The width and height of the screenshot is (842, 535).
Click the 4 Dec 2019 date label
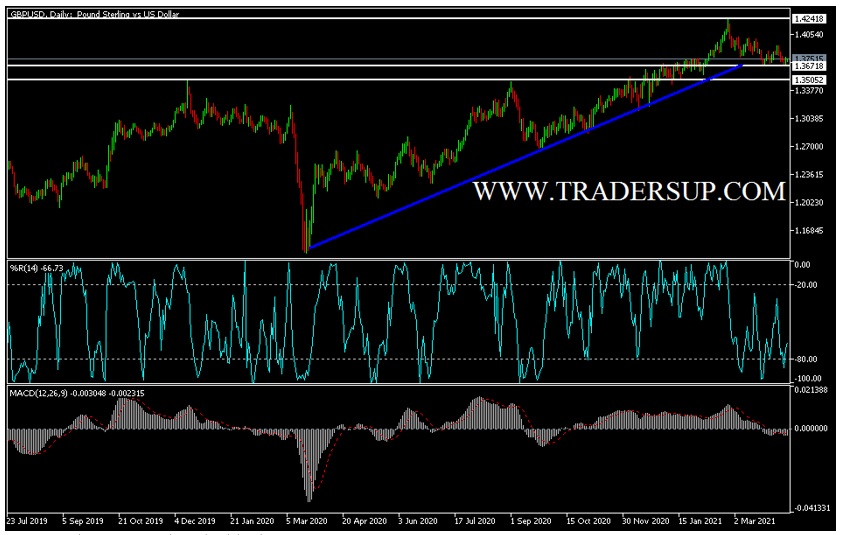click(x=195, y=521)
